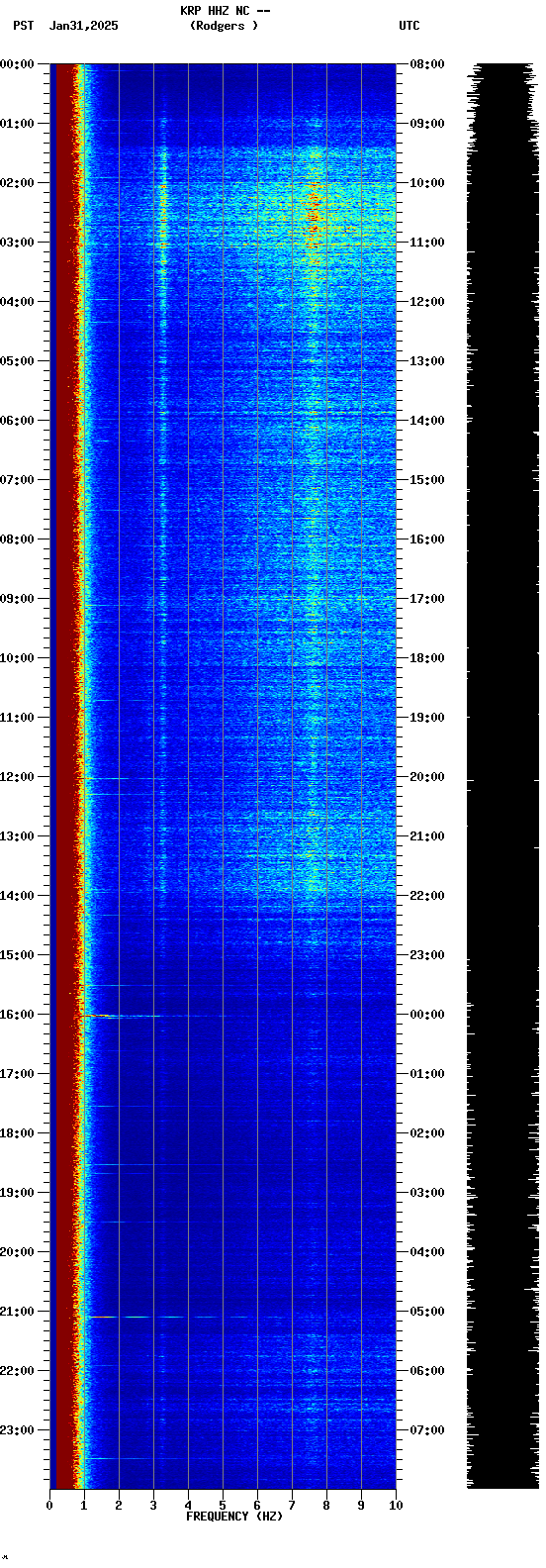Click the PST time label '16:00'
The width and height of the screenshot is (546, 1568).
coord(17,1015)
